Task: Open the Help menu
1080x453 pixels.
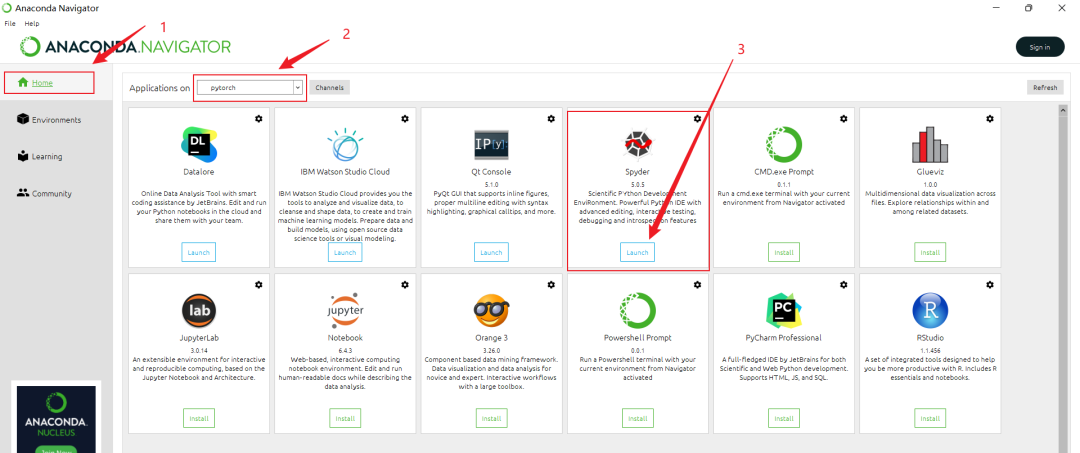Action: coord(32,23)
